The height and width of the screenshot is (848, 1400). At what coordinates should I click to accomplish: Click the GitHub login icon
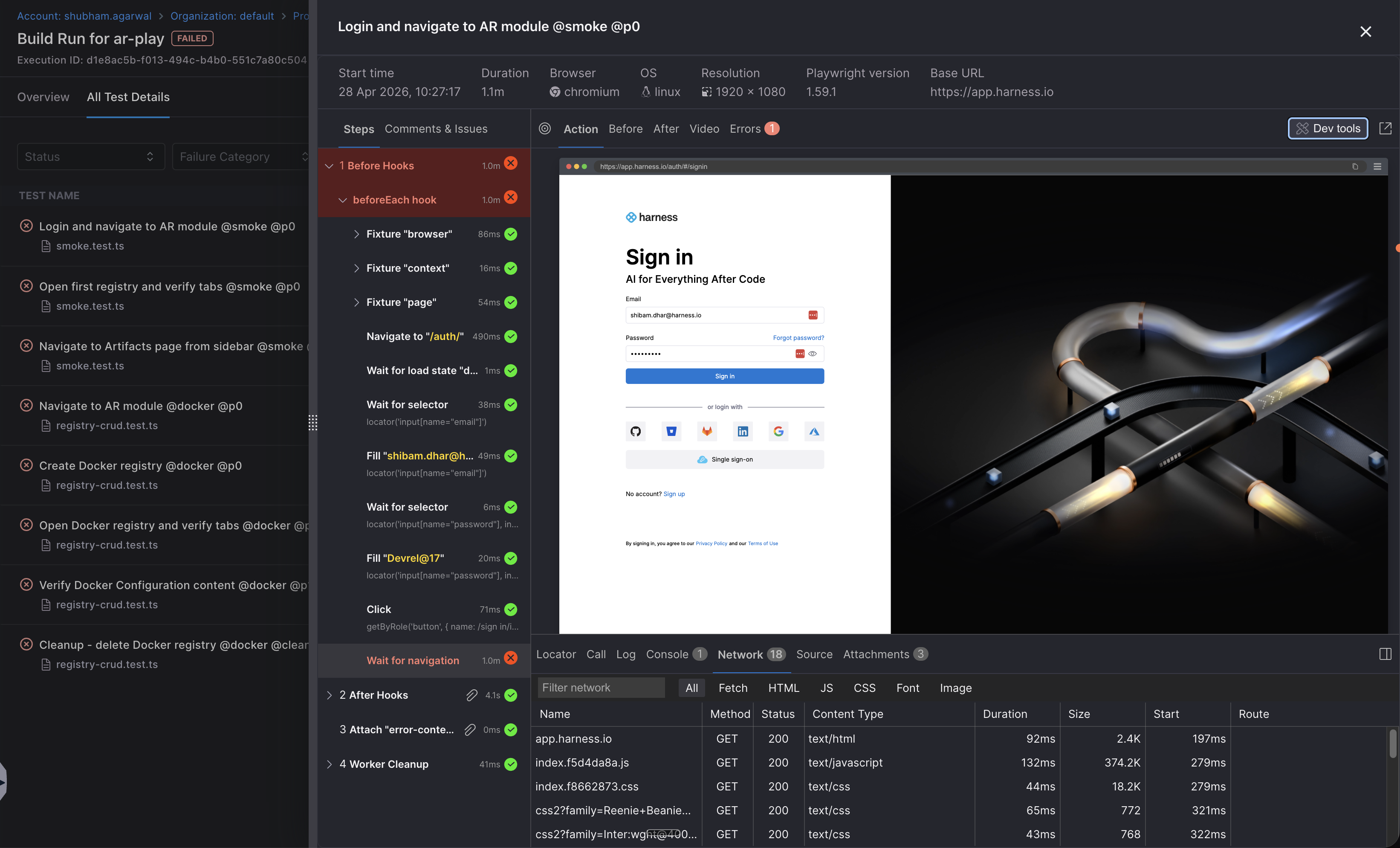(x=635, y=431)
